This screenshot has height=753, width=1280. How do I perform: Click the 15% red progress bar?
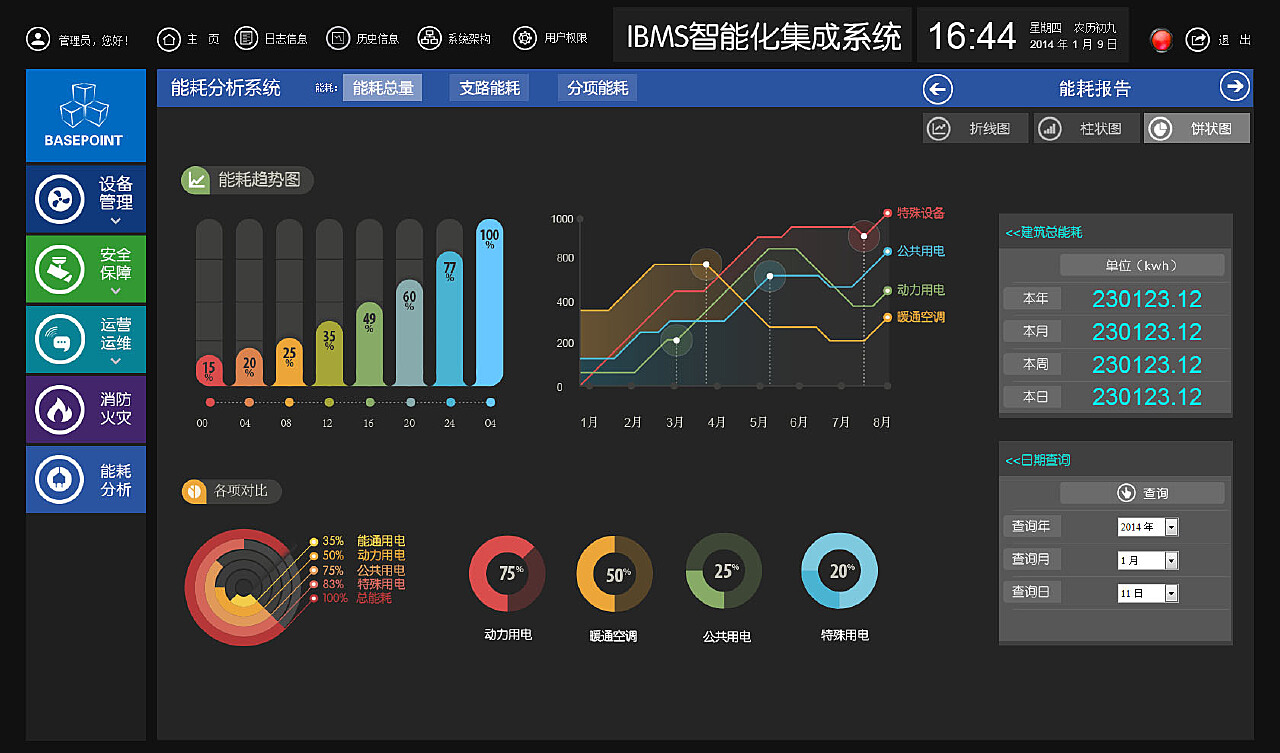pyautogui.click(x=209, y=370)
